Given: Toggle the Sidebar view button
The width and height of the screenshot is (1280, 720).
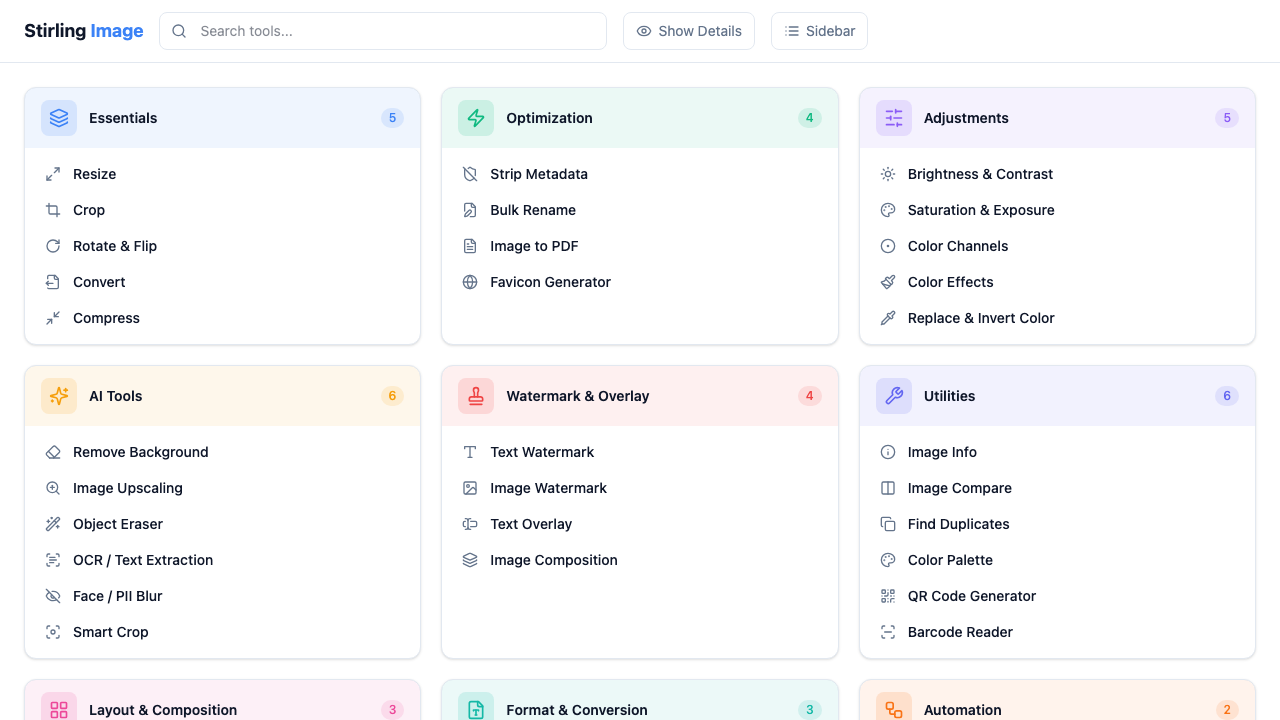Looking at the screenshot, I should tap(819, 31).
